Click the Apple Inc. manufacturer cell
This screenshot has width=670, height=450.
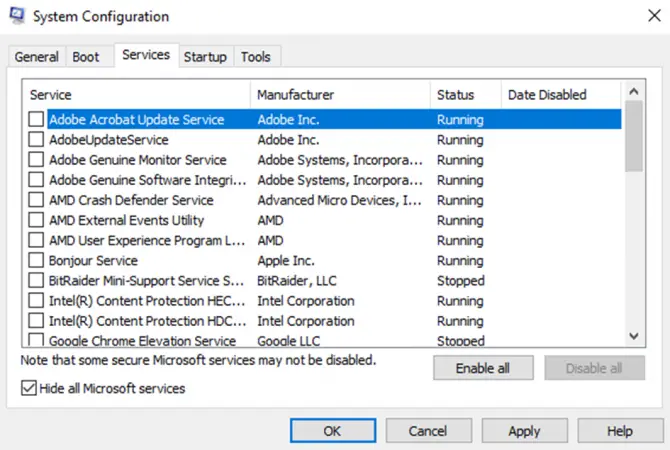point(286,260)
